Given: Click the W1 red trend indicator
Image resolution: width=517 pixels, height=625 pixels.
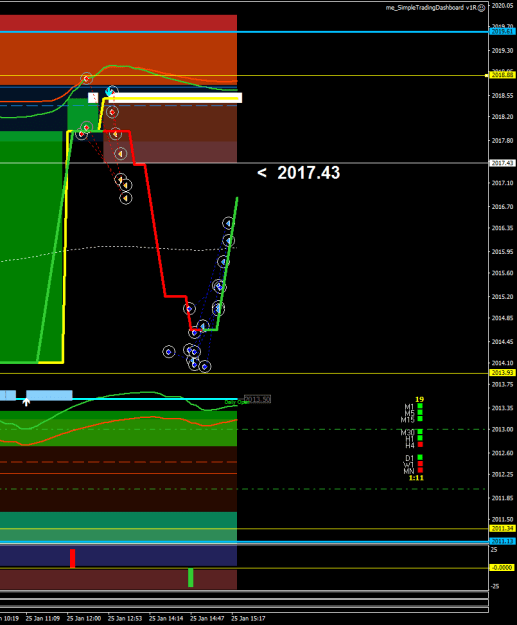Looking at the screenshot, I should pyautogui.click(x=420, y=464).
